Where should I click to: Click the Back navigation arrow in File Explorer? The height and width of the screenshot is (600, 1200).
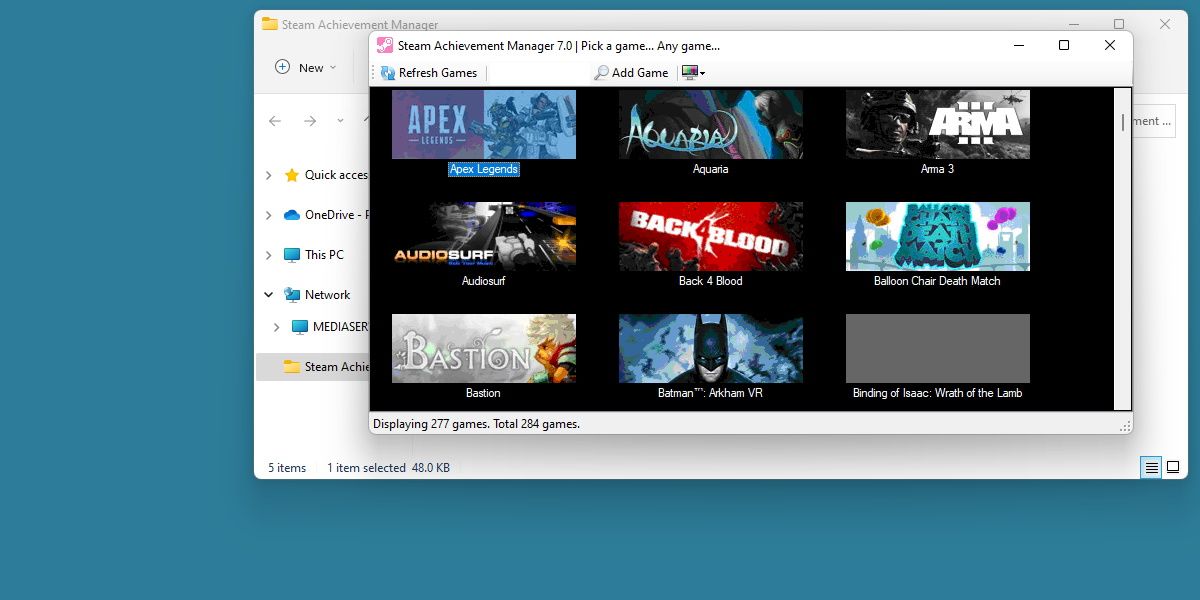[x=275, y=120]
